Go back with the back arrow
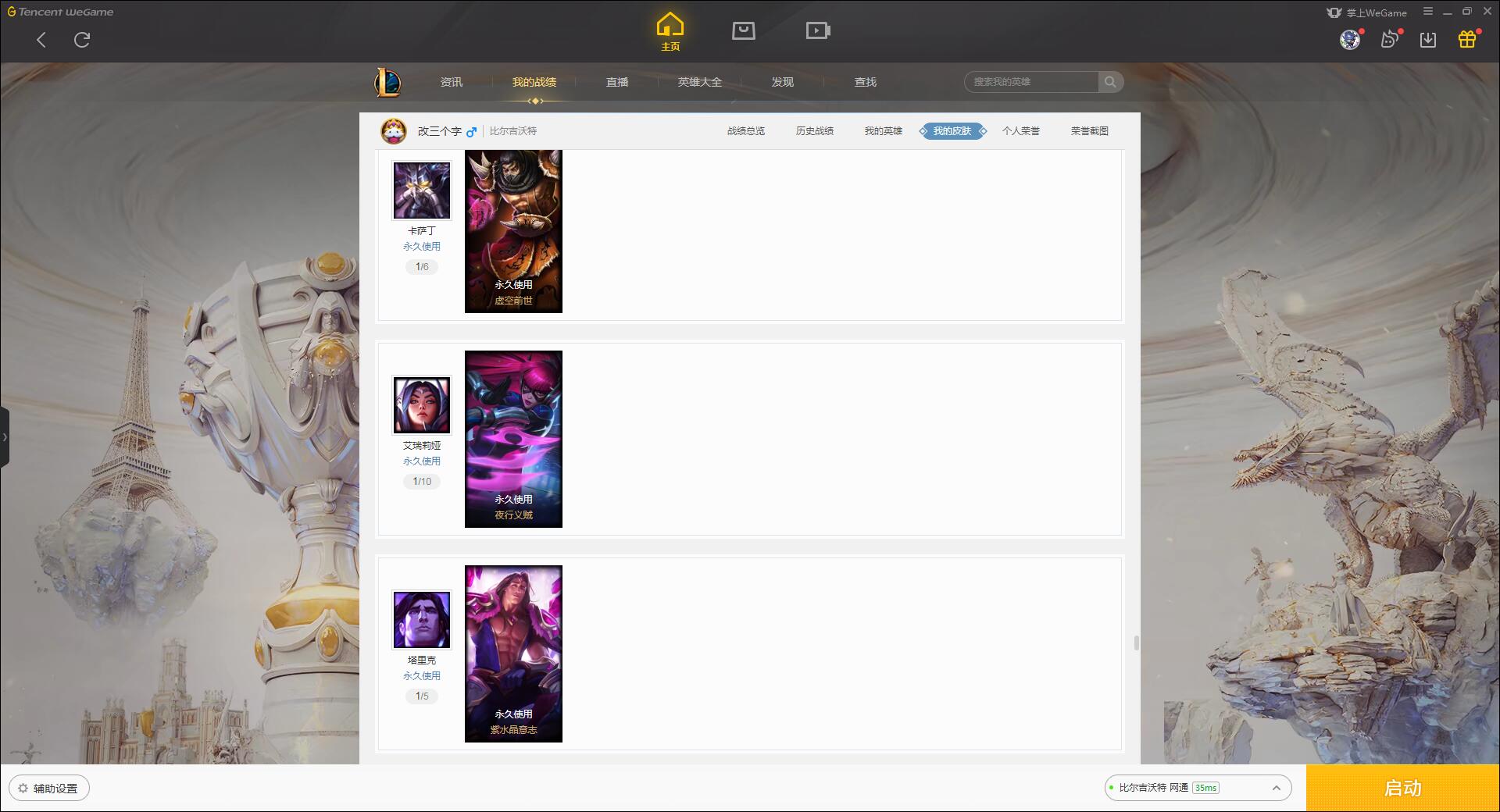 click(41, 40)
